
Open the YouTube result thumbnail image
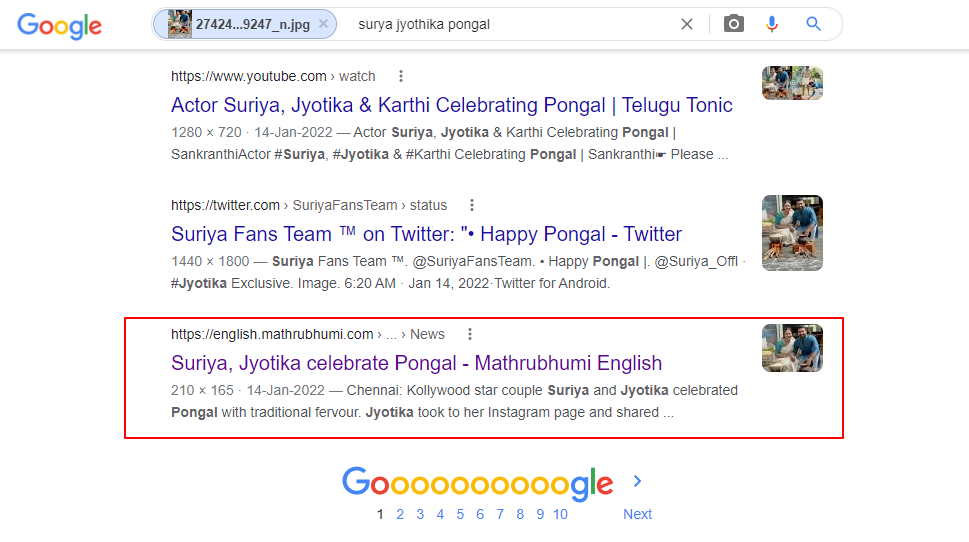(792, 83)
